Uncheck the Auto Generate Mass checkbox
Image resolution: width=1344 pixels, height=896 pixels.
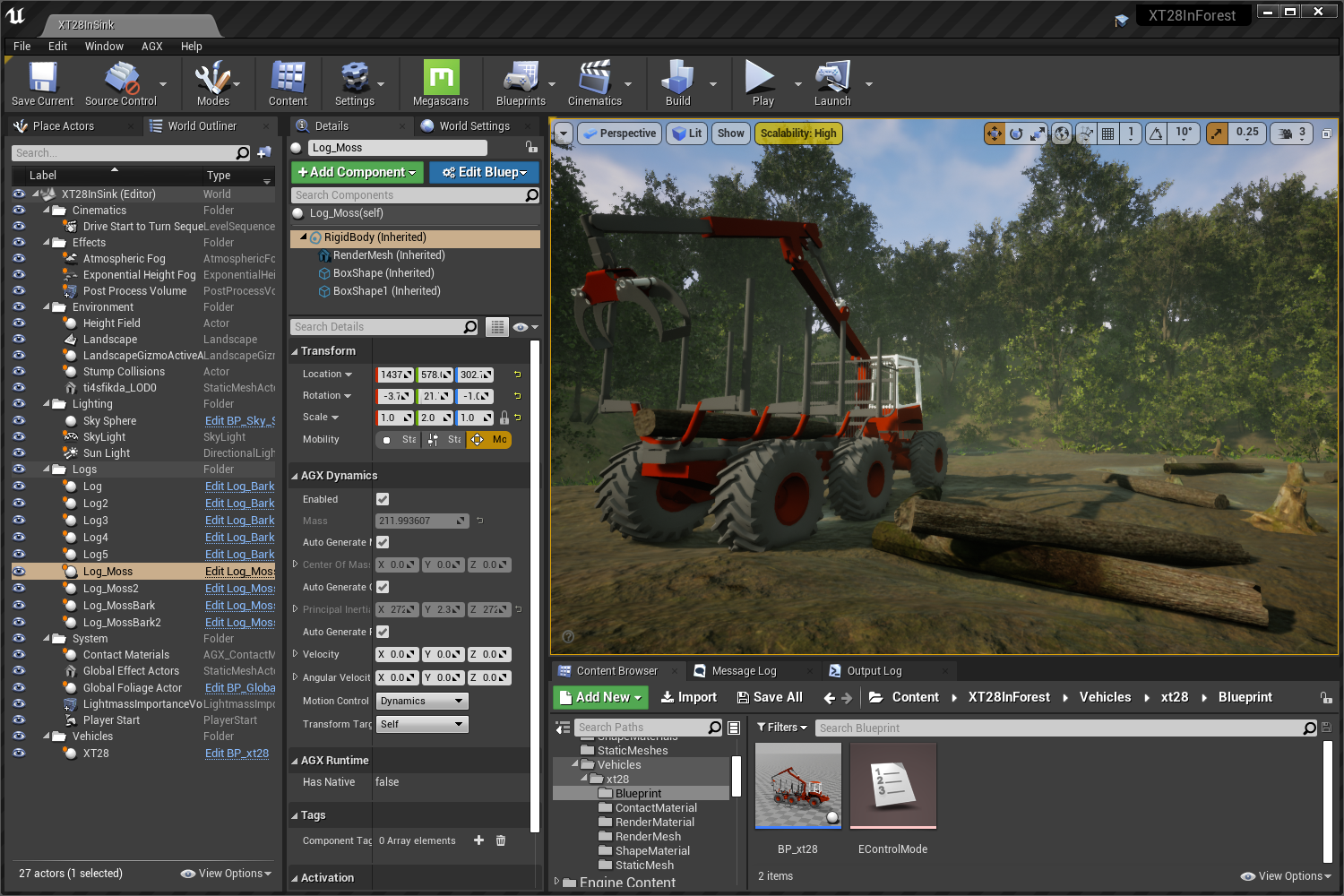pos(382,542)
